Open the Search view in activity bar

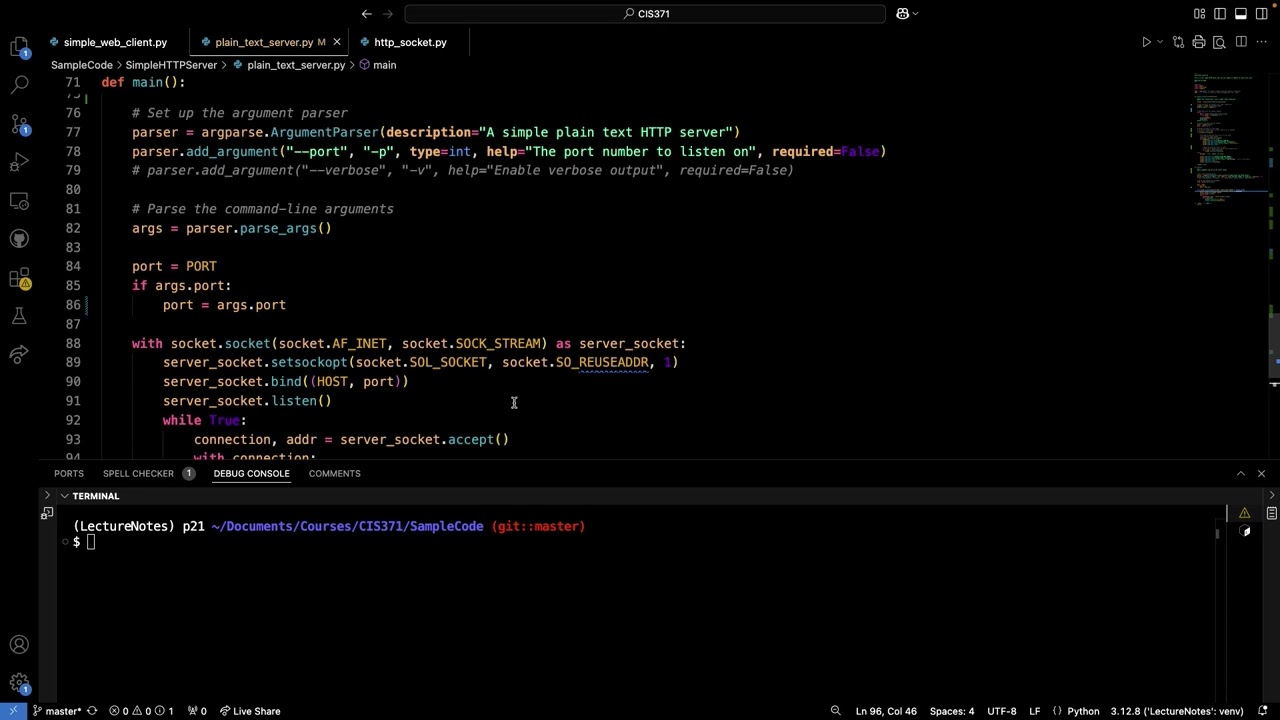tap(19, 85)
